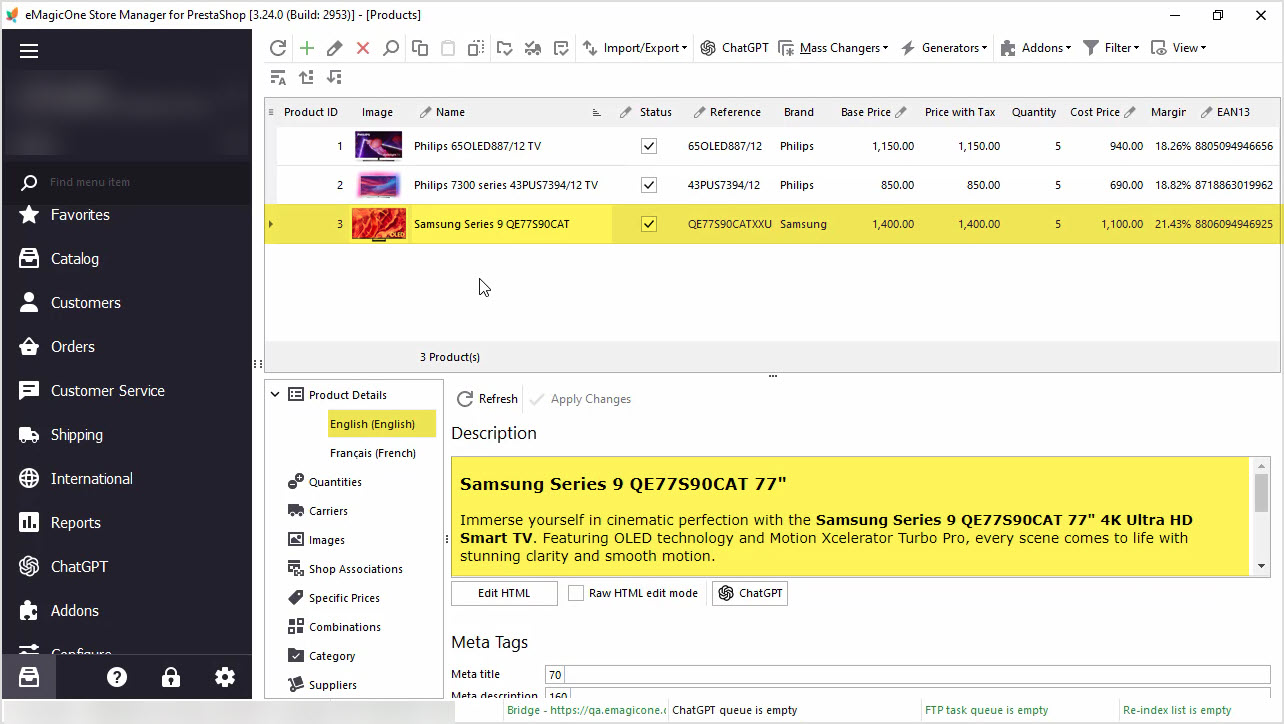Click the Edit HTML button

click(x=504, y=593)
